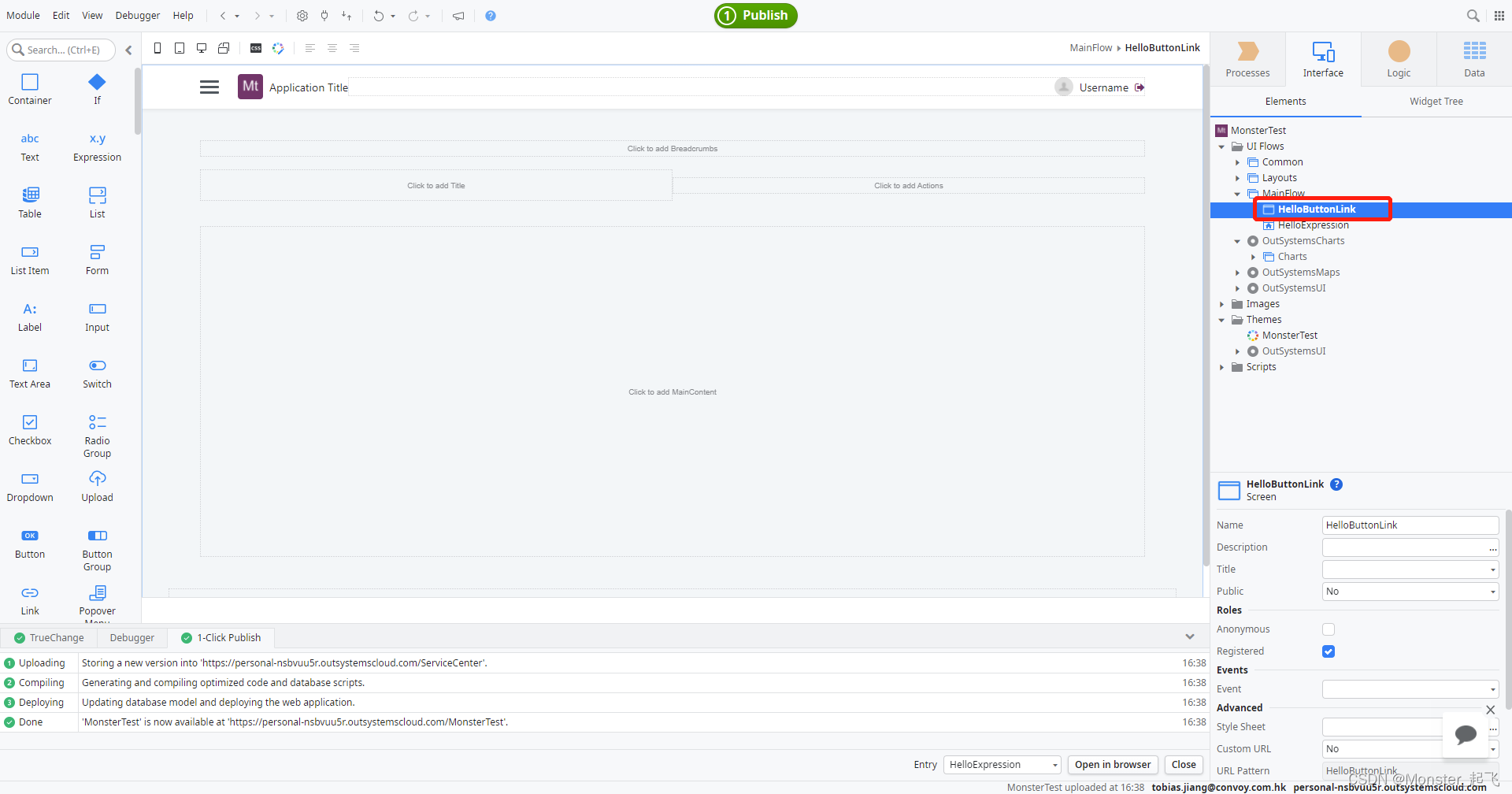Image resolution: width=1512 pixels, height=794 pixels.
Task: Select the Expression widget
Action: pos(97,147)
